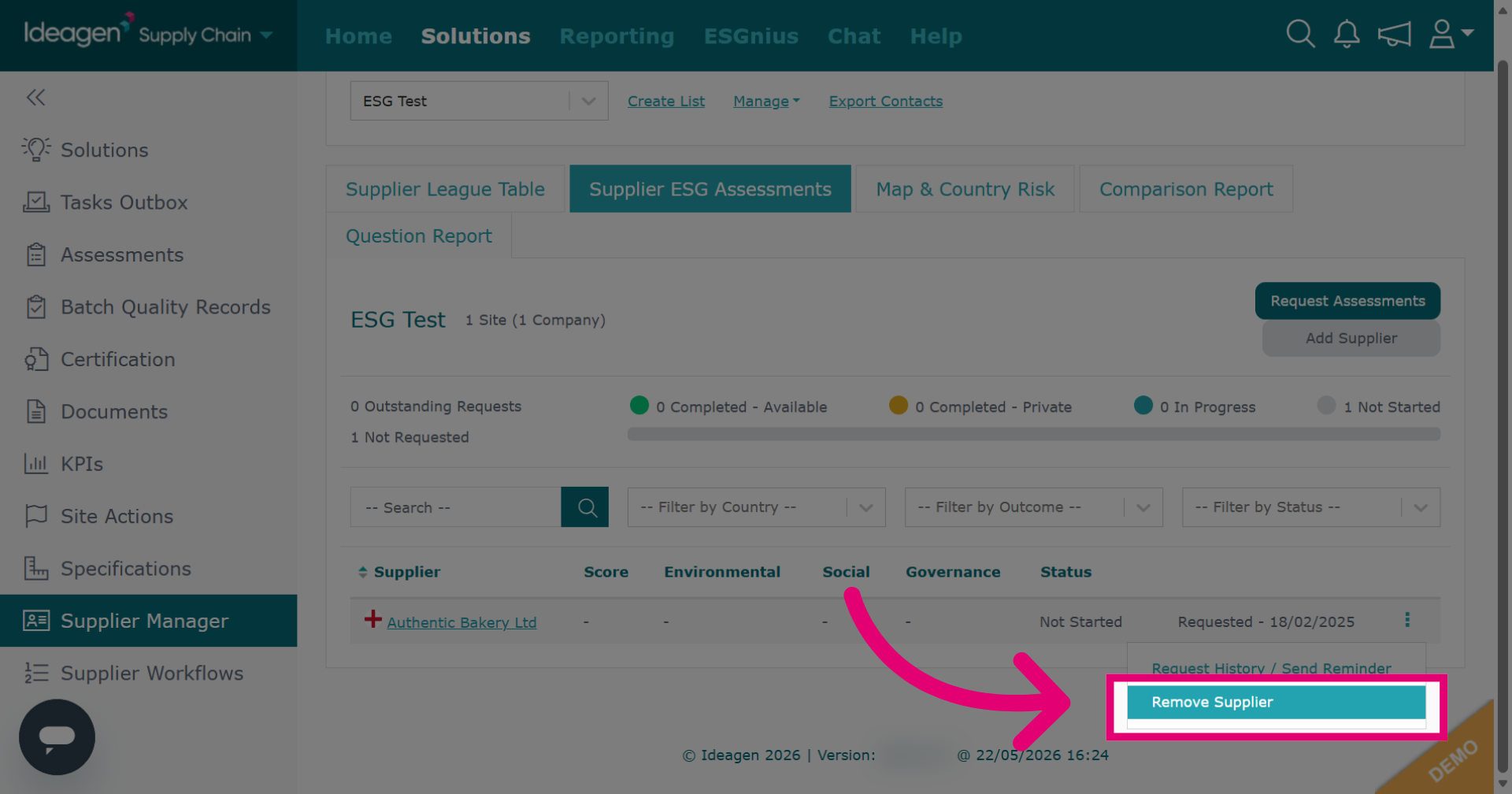Click the '0 In Progress' legend entry
Viewport: 1512px width, 794px height.
click(1195, 406)
